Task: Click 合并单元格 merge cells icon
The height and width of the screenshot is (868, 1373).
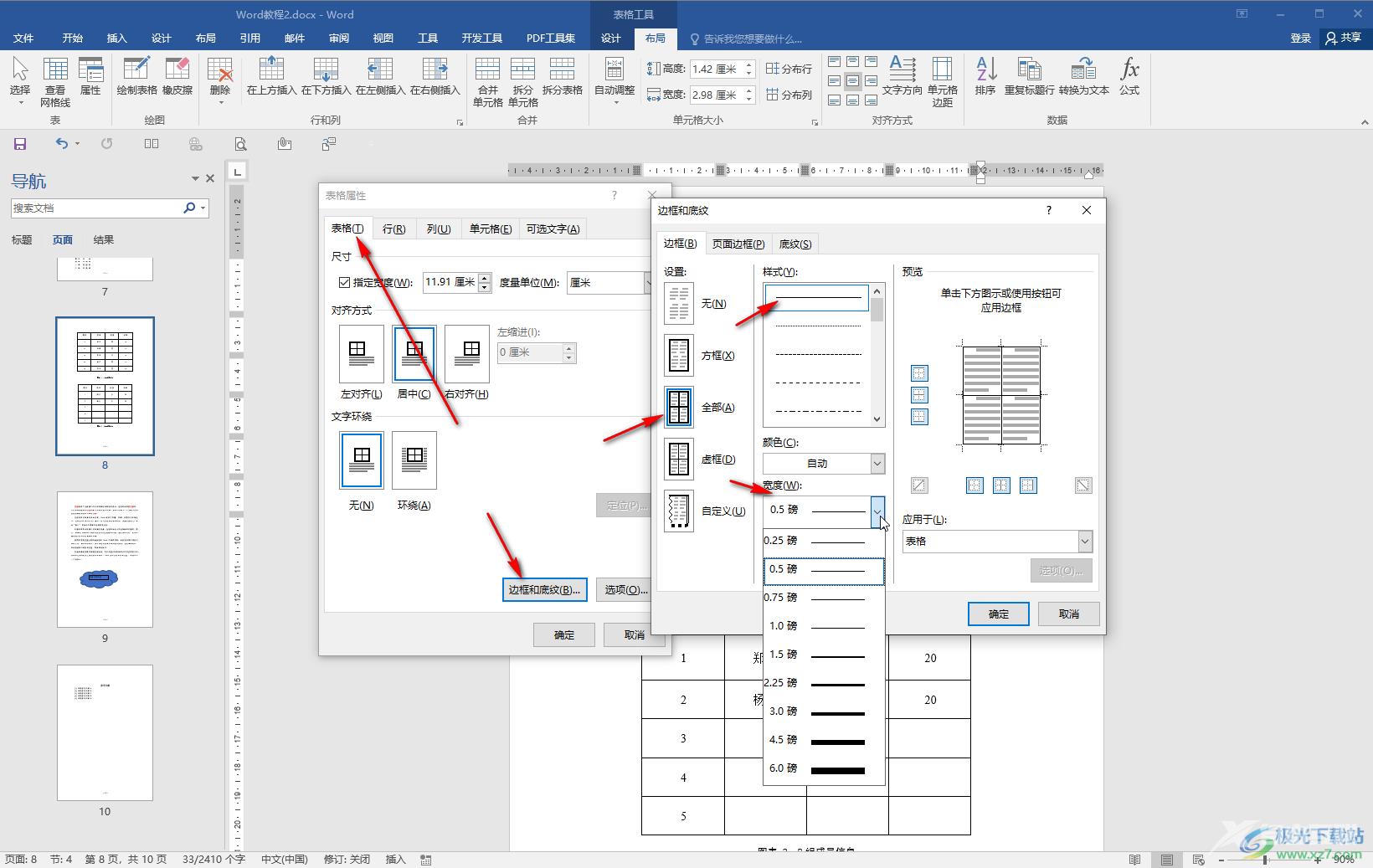Action: point(487,81)
